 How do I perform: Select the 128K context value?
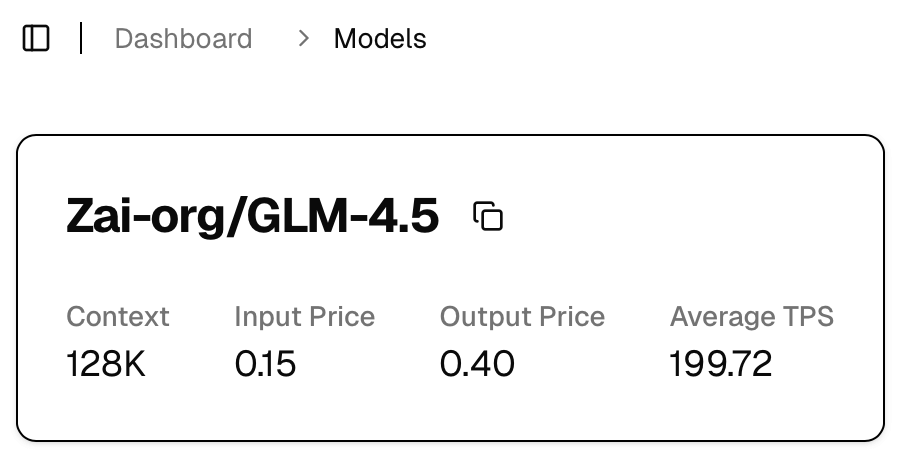coord(106,364)
